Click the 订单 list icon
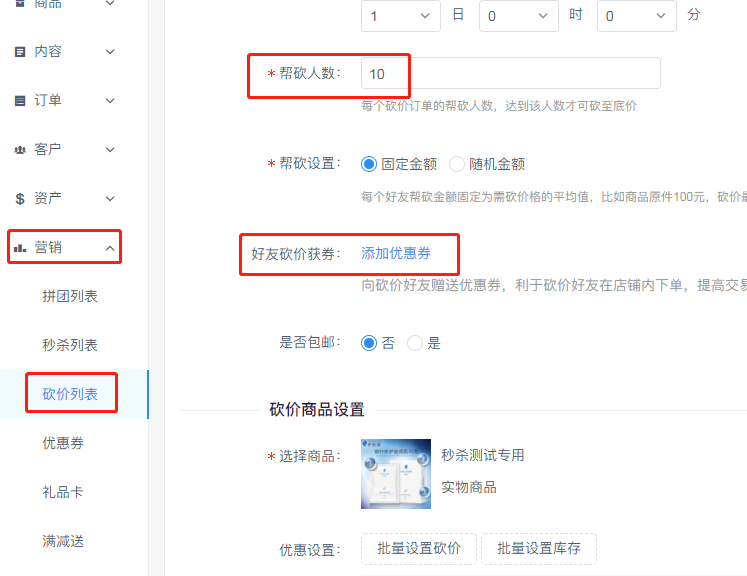The height and width of the screenshot is (576, 747). 20,101
